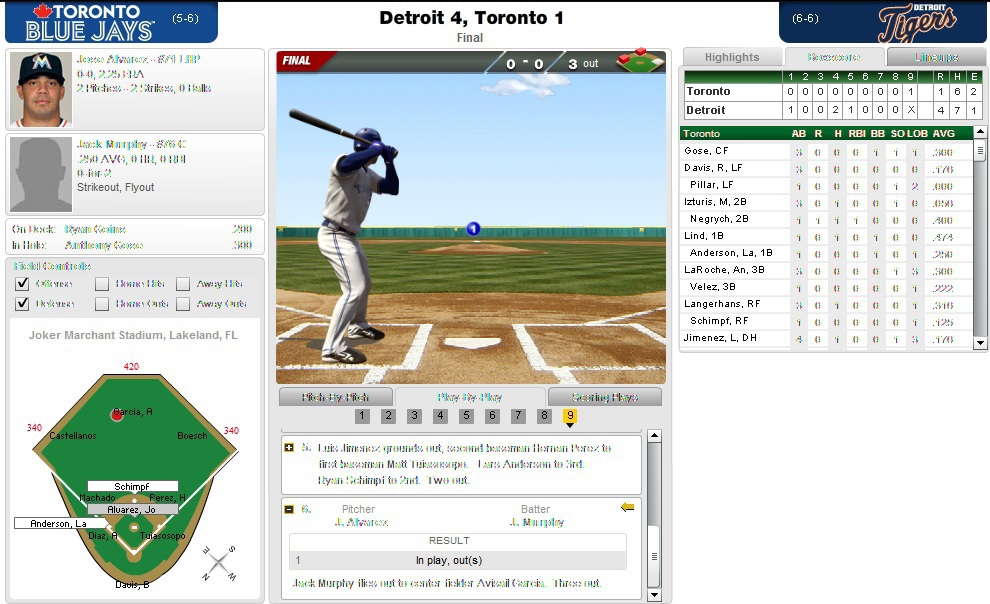990x604 pixels.
Task: Switch to the Boxscore tab
Action: (x=834, y=57)
